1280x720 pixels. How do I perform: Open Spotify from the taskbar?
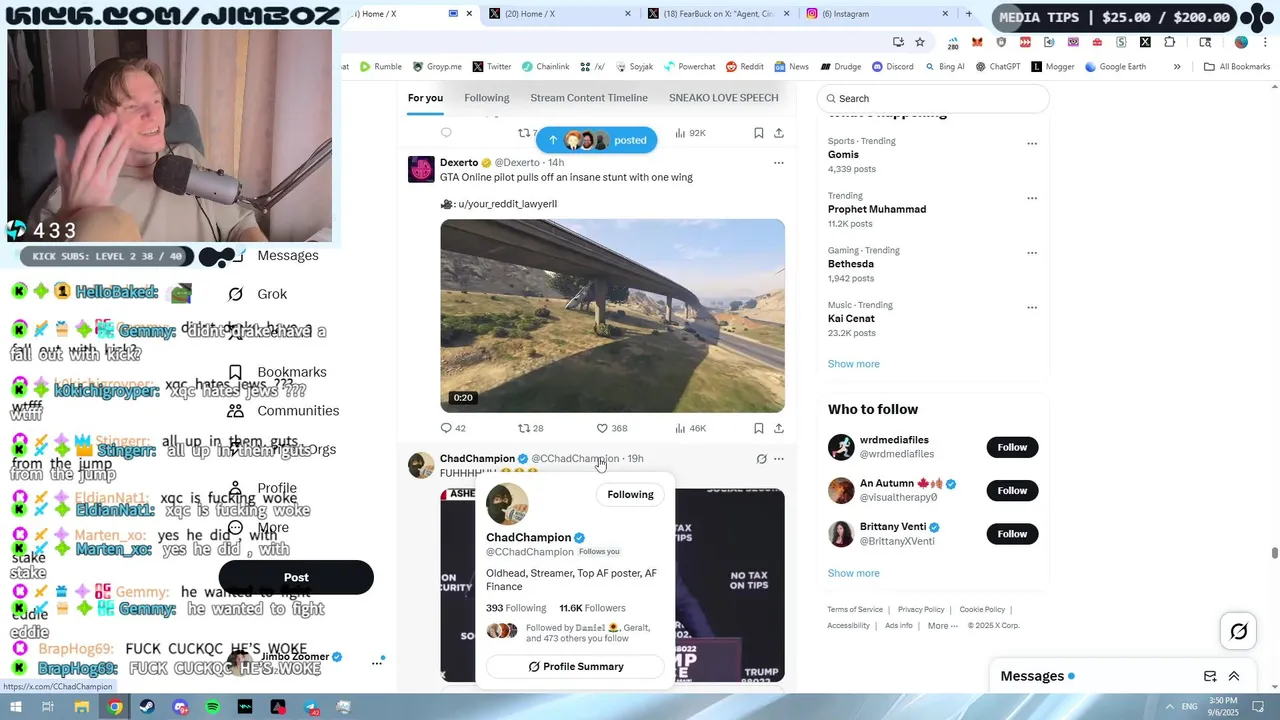[212, 707]
